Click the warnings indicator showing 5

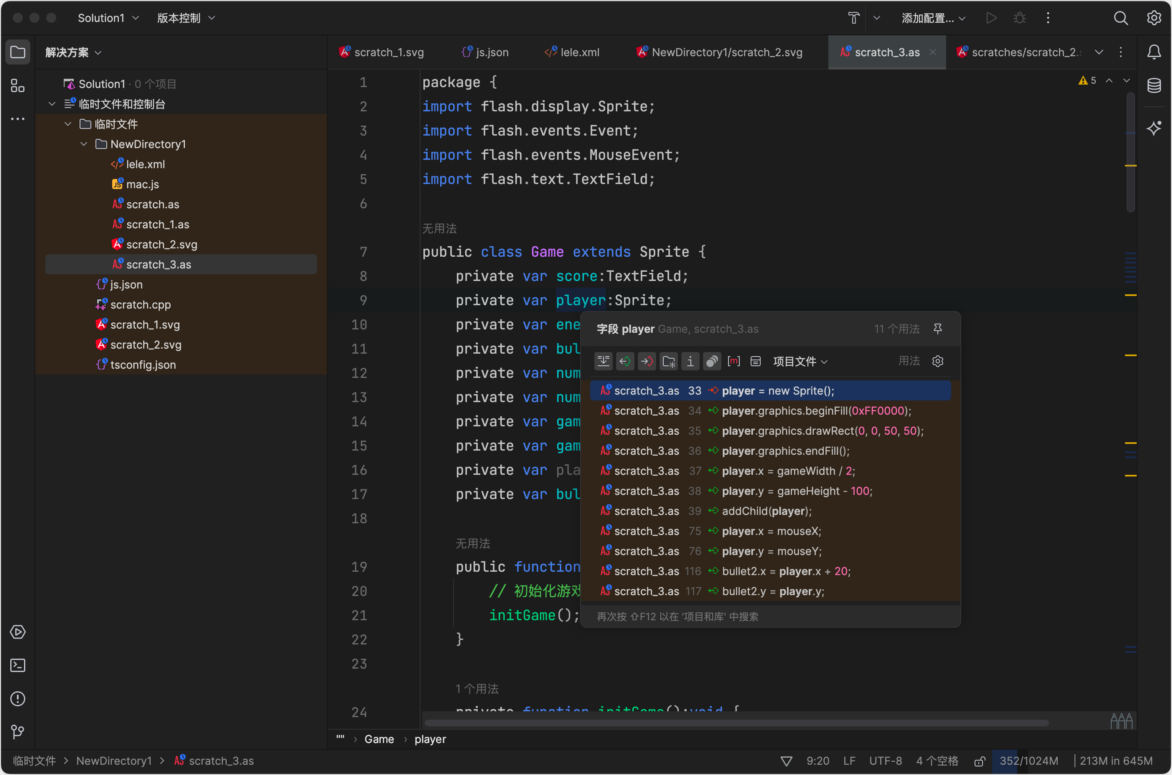click(1088, 81)
